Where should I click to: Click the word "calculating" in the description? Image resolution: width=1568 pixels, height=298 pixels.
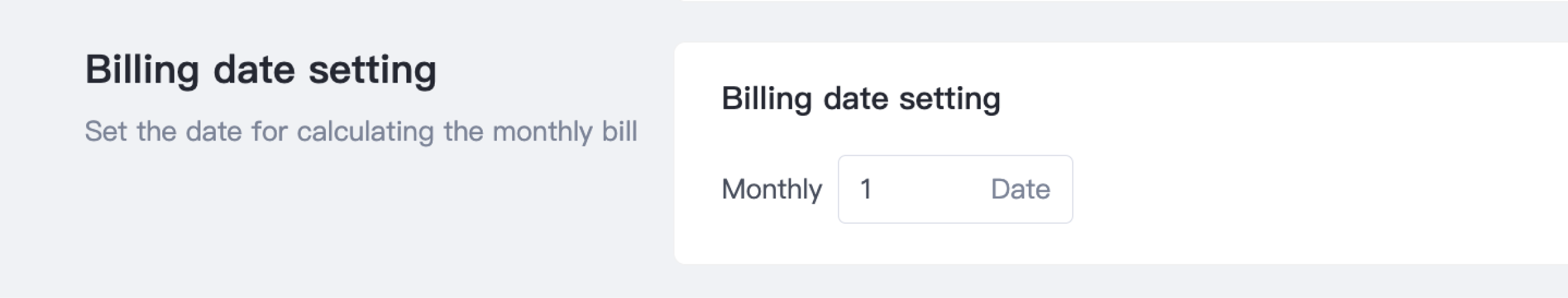click(x=365, y=131)
